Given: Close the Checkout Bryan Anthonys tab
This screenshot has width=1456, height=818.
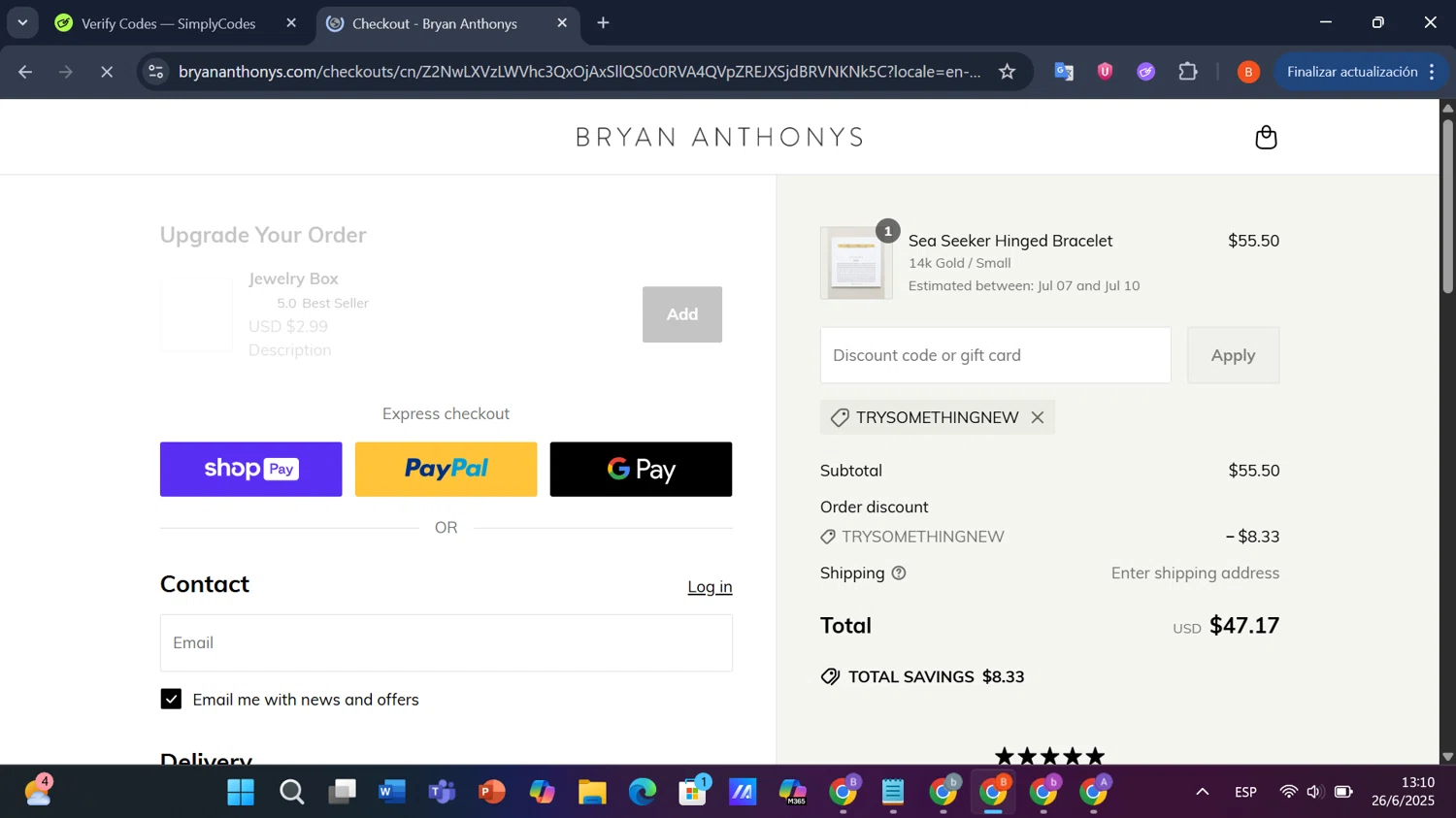Looking at the screenshot, I should click(562, 23).
